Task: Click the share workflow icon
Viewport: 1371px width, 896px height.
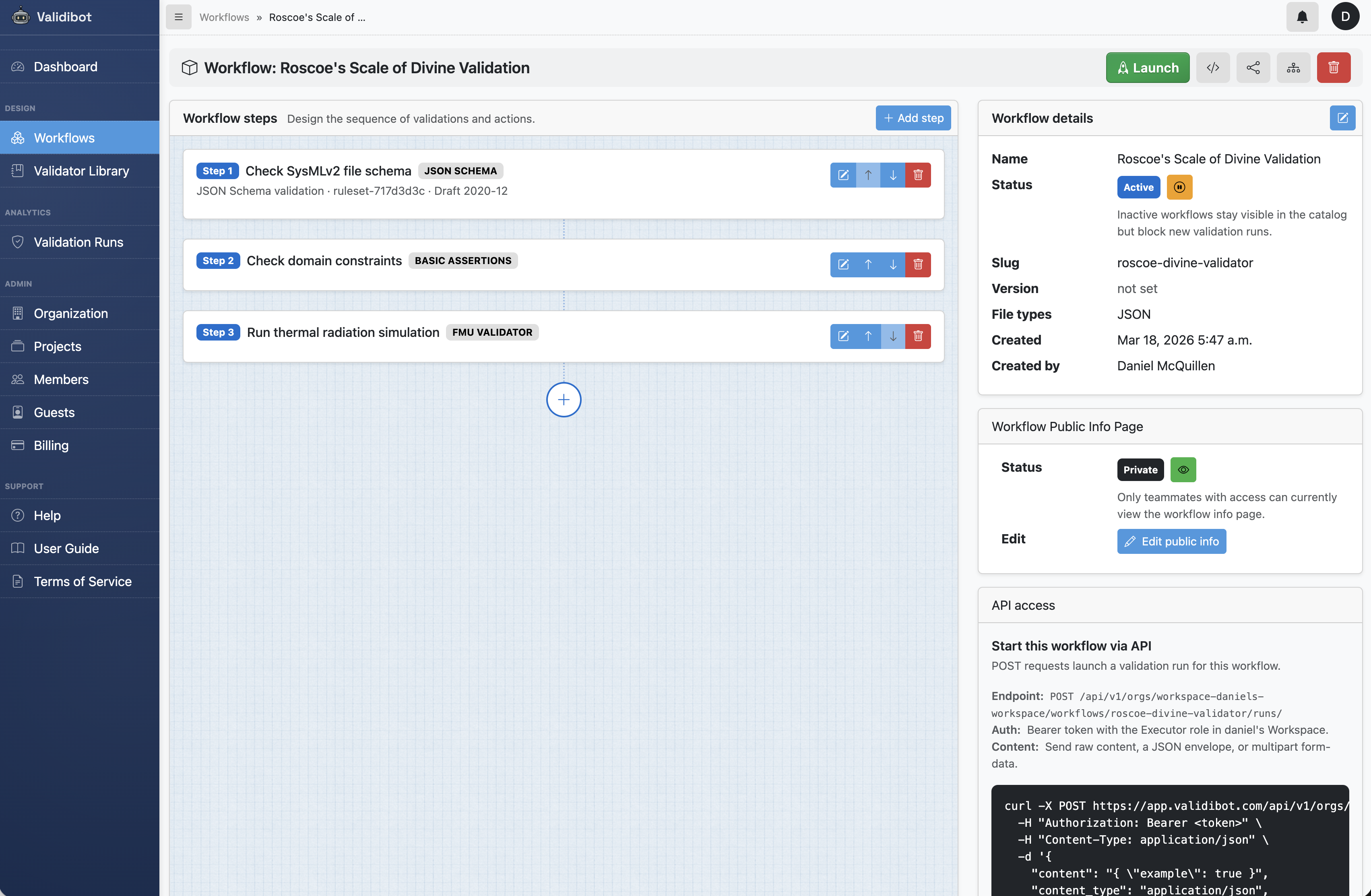Action: (1253, 67)
